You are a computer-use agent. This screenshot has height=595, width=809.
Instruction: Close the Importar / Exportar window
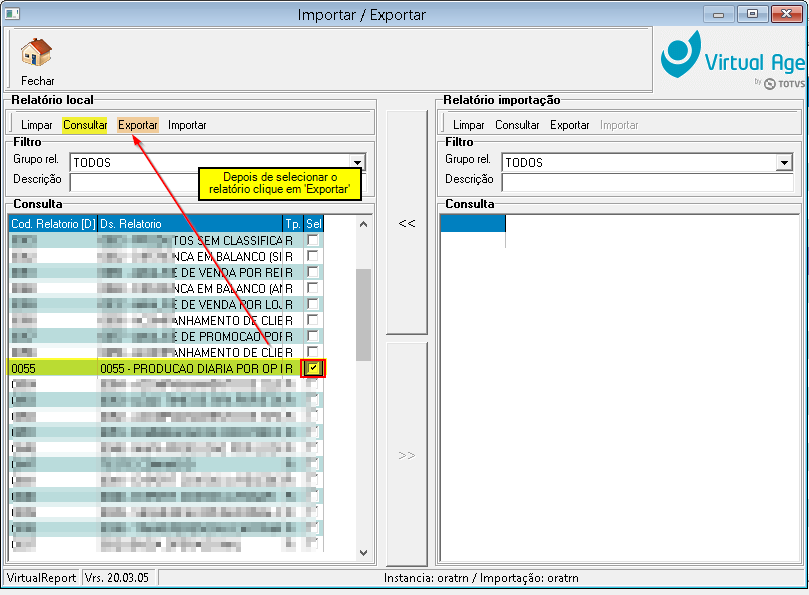coord(786,14)
